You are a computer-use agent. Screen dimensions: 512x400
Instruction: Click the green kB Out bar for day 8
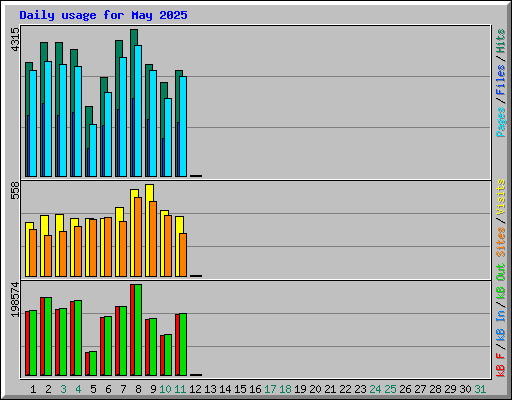pos(138,330)
